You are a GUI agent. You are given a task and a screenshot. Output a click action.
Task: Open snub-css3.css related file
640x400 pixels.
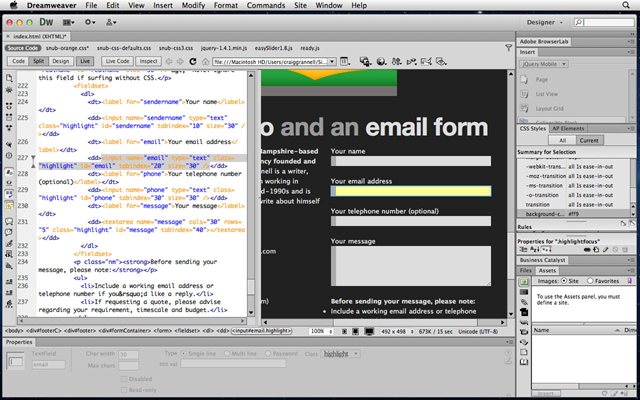click(176, 48)
